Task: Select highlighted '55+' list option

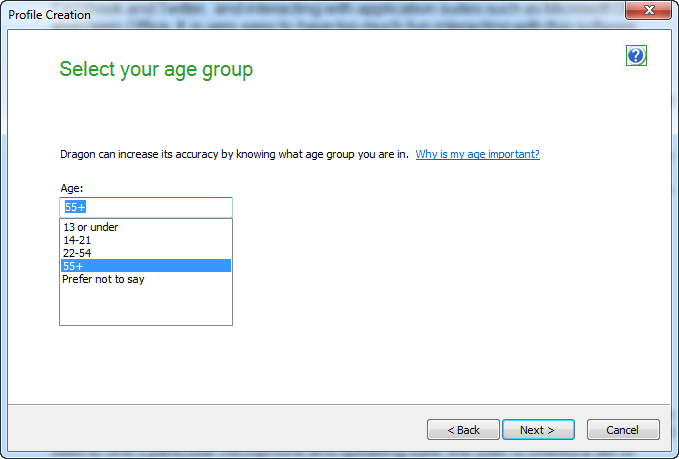Action: 146,266
